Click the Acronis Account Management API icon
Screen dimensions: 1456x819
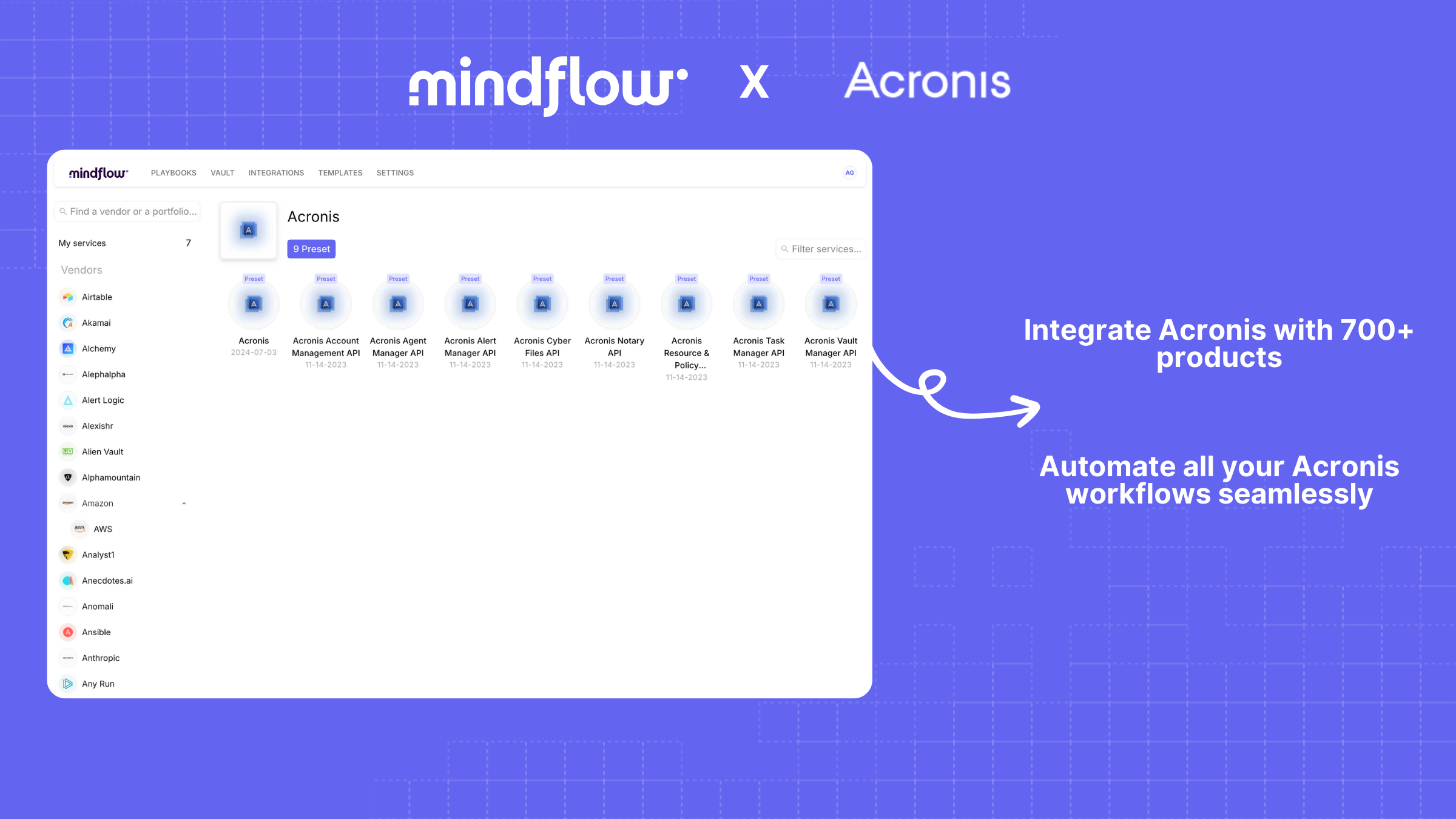[326, 303]
